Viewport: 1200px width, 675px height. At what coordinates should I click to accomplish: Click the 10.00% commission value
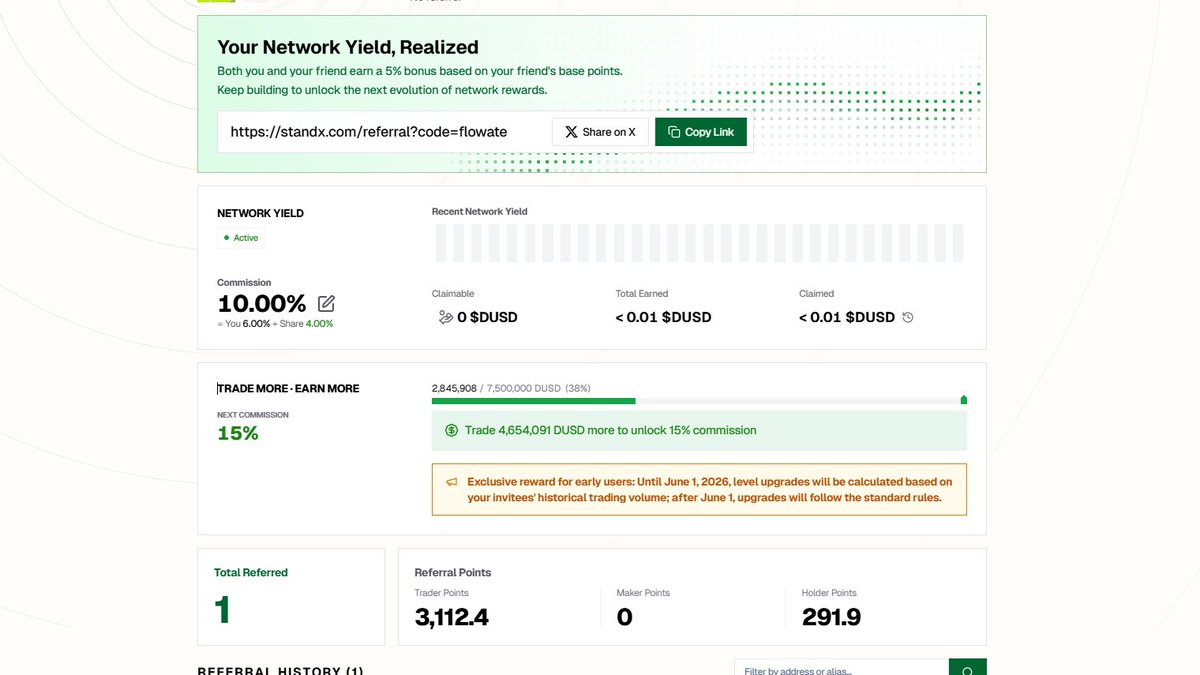(x=262, y=304)
